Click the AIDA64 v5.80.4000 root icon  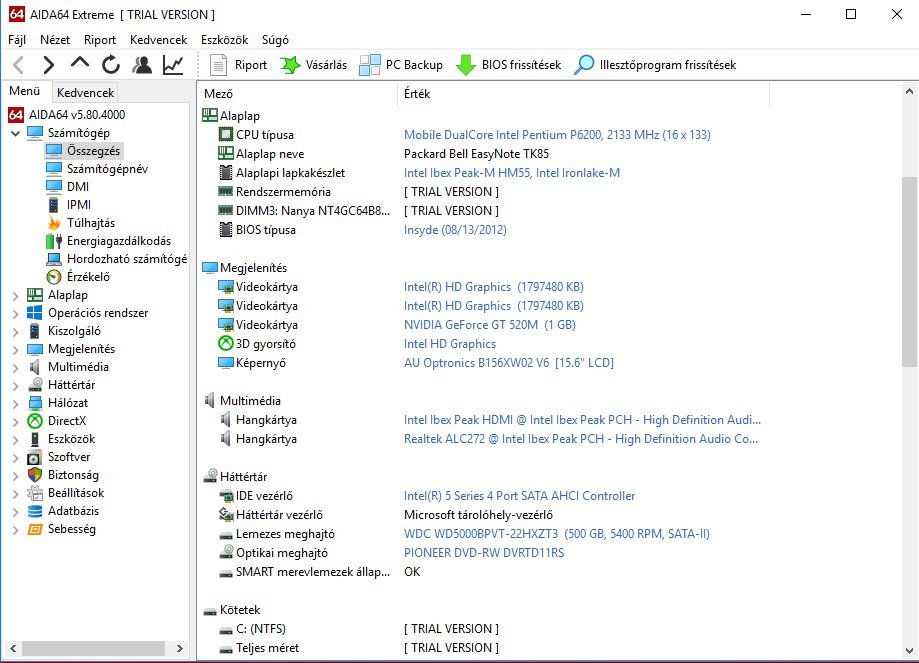point(16,114)
